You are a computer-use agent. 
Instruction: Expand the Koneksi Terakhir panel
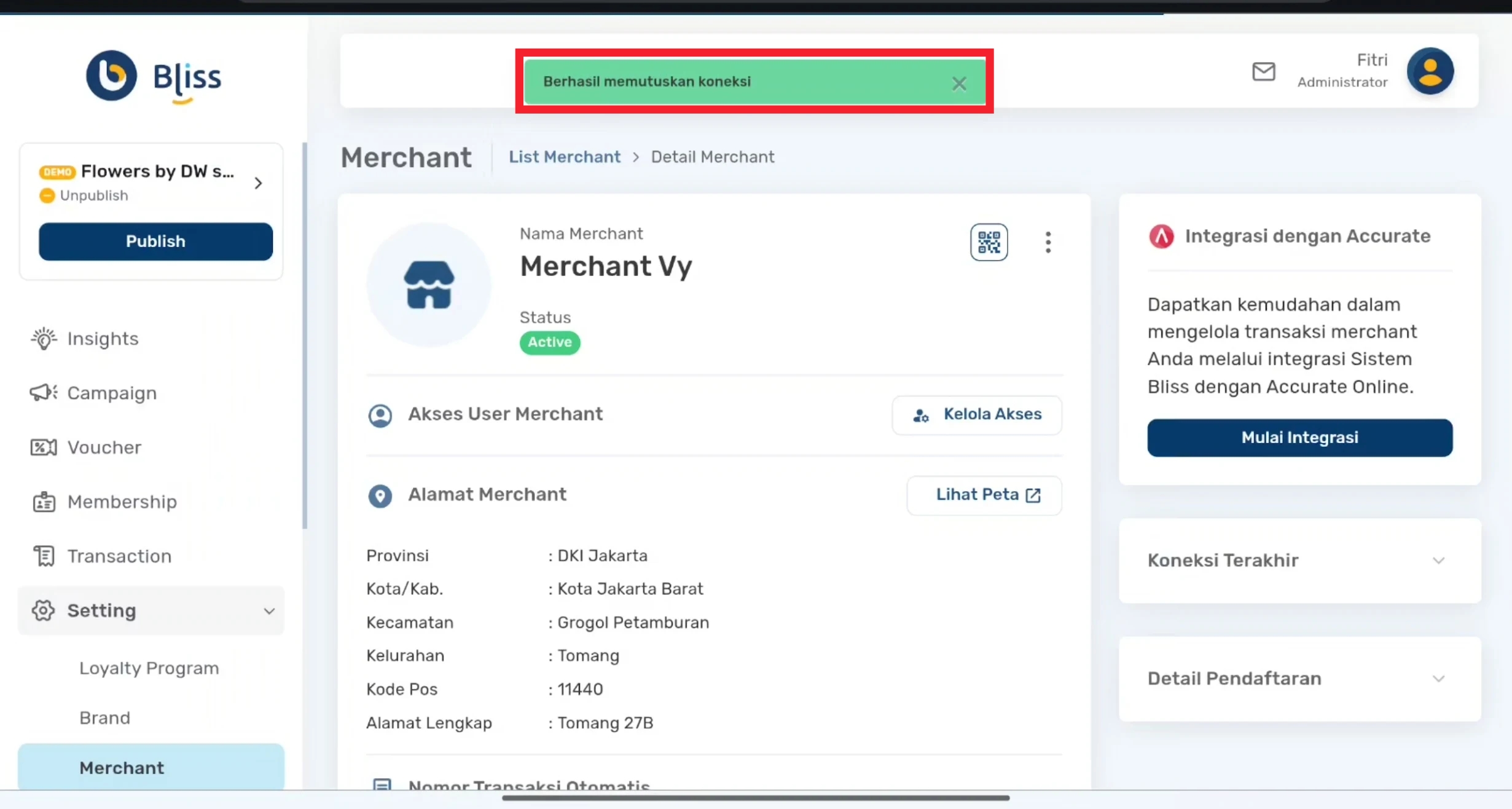point(1438,561)
